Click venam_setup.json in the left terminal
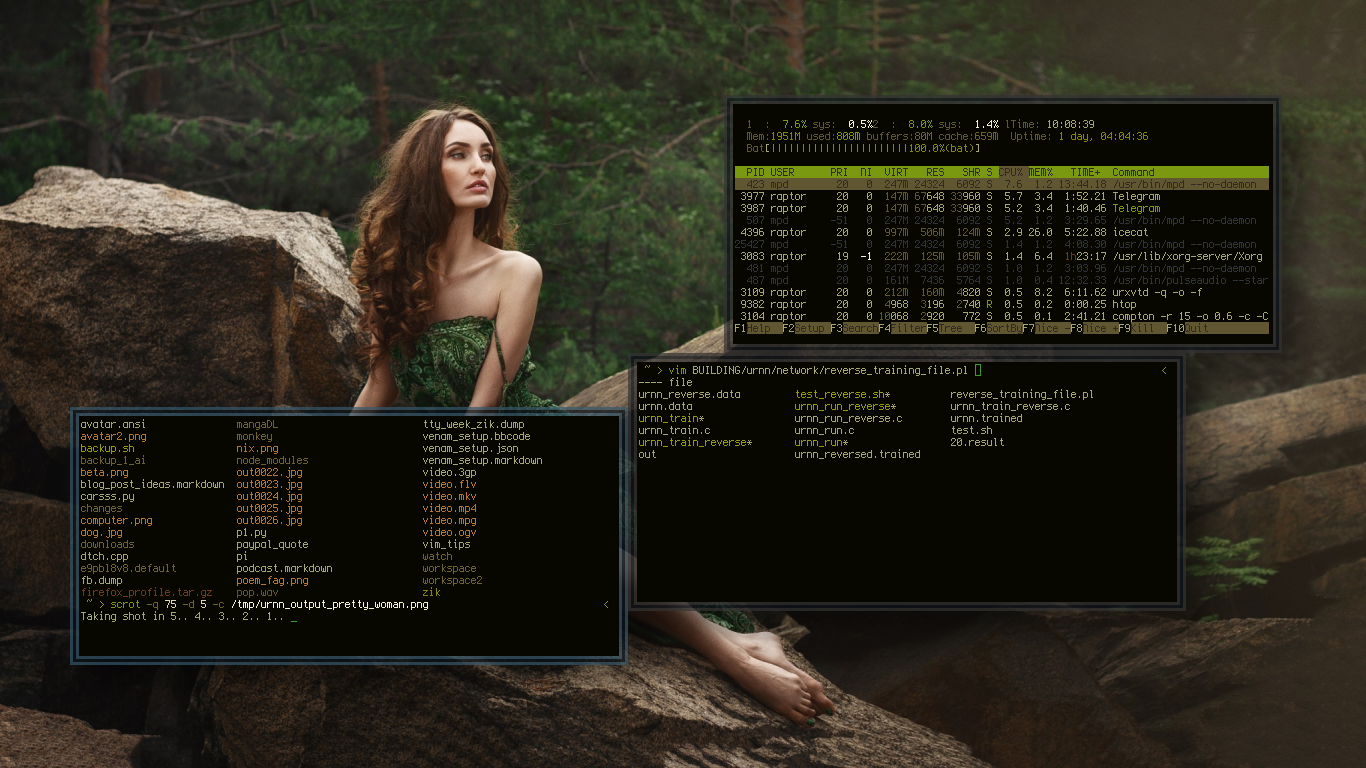The height and width of the screenshot is (768, 1366). [470, 448]
